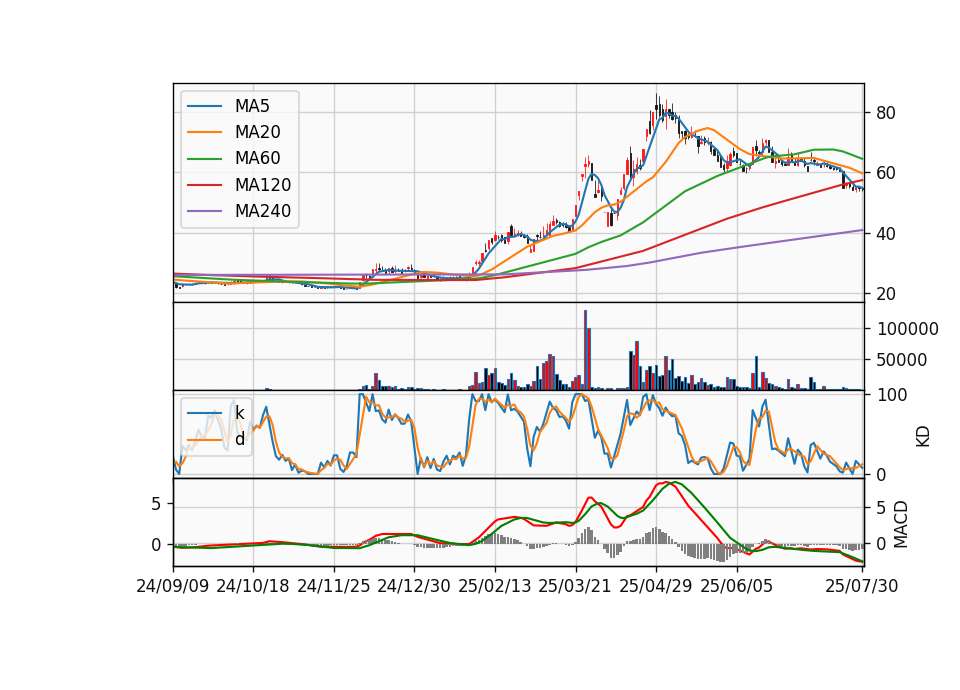The image size is (960, 690).
Task: Click the KD axis title
Action: 923,437
